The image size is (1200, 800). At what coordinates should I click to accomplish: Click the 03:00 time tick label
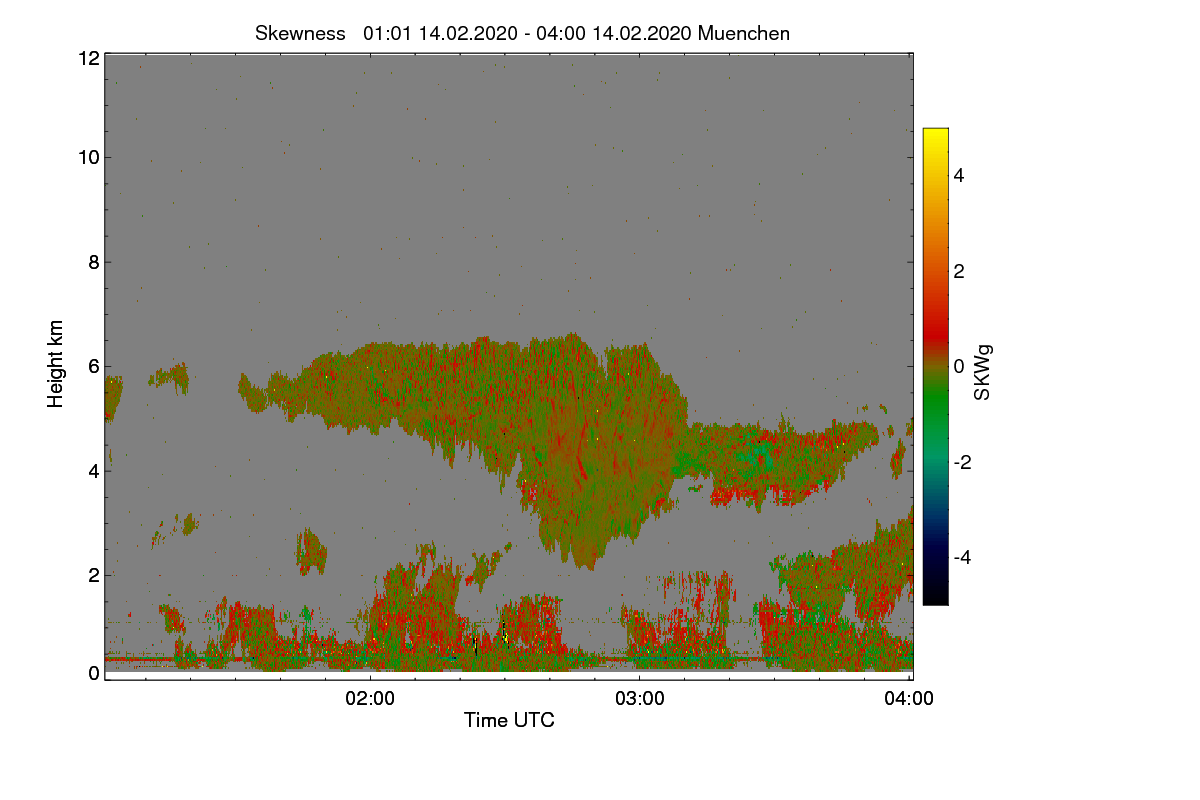[x=640, y=699]
